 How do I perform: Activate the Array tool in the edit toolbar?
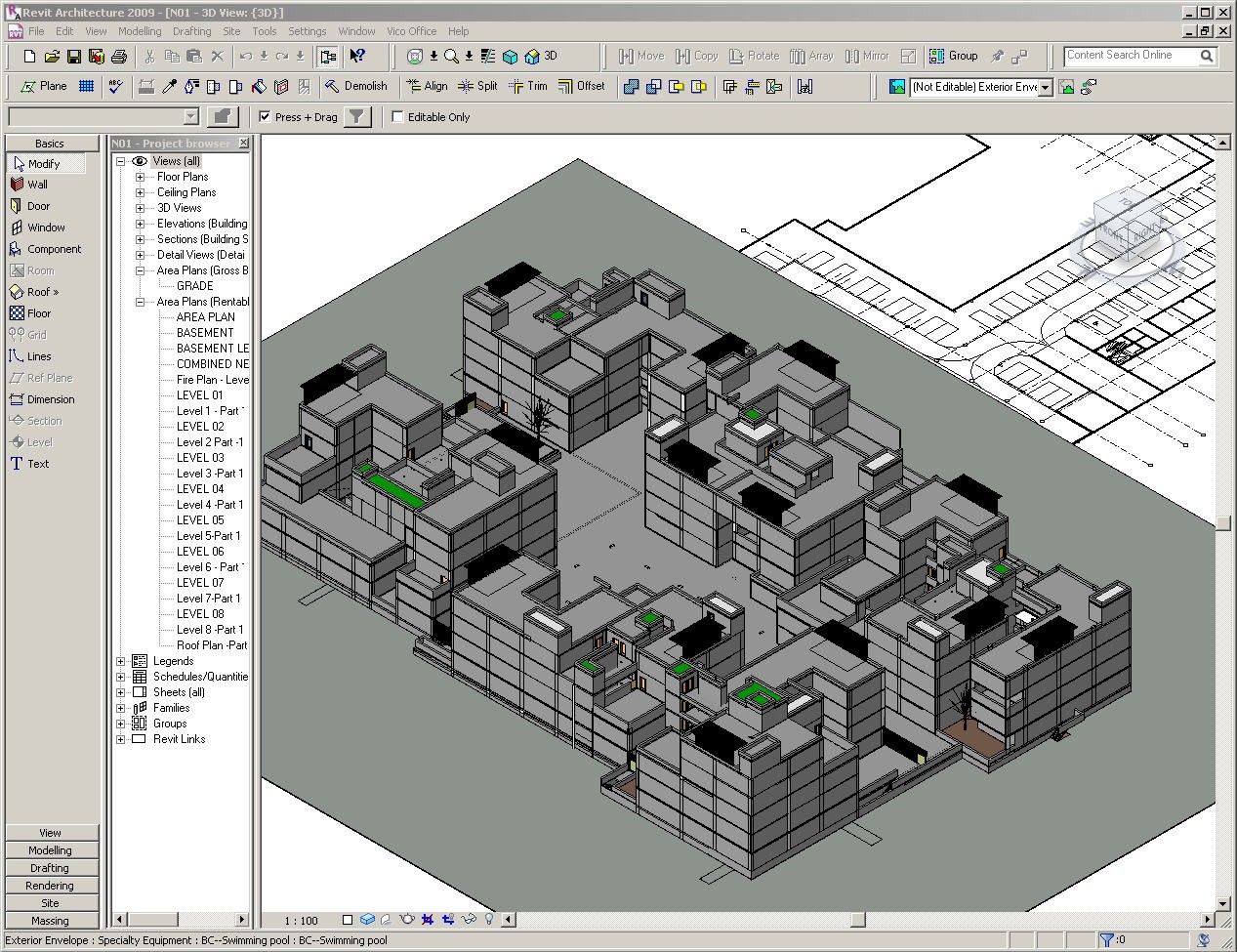811,57
